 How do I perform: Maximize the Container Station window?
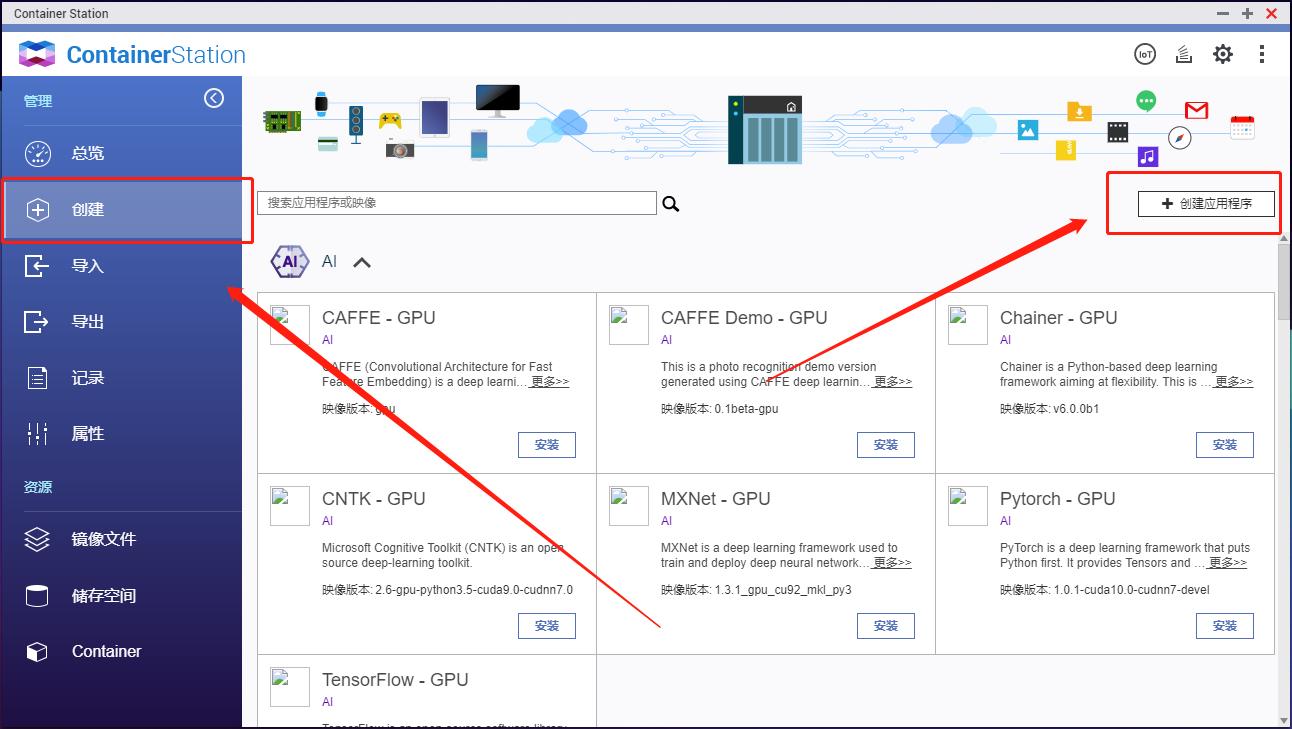[x=1247, y=13]
